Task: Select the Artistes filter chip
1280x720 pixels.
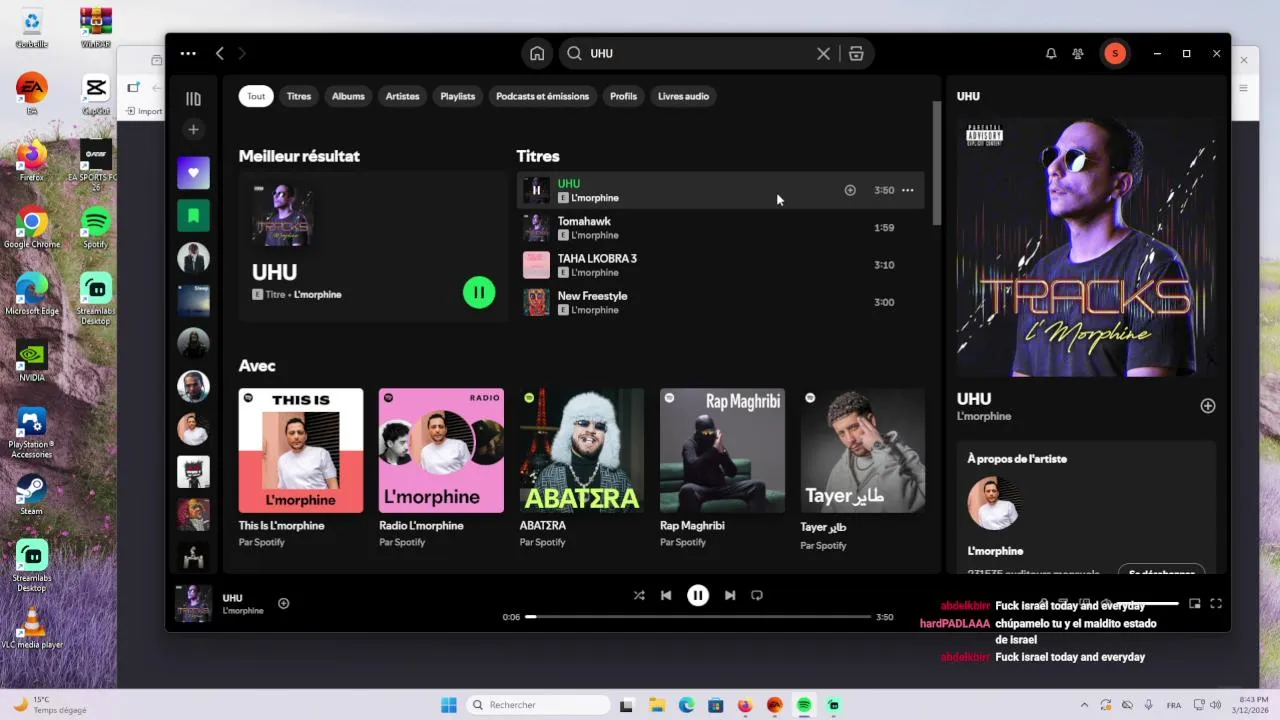Action: (x=402, y=96)
